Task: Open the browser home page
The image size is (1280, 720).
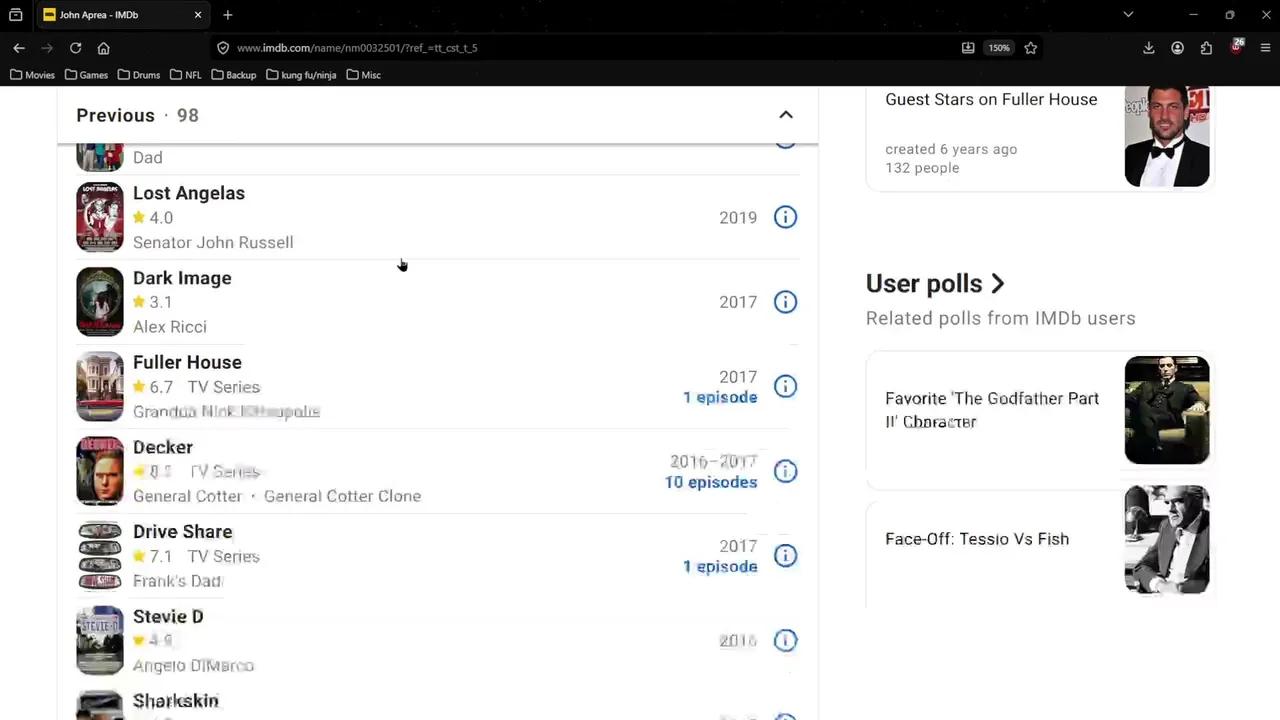Action: [103, 48]
